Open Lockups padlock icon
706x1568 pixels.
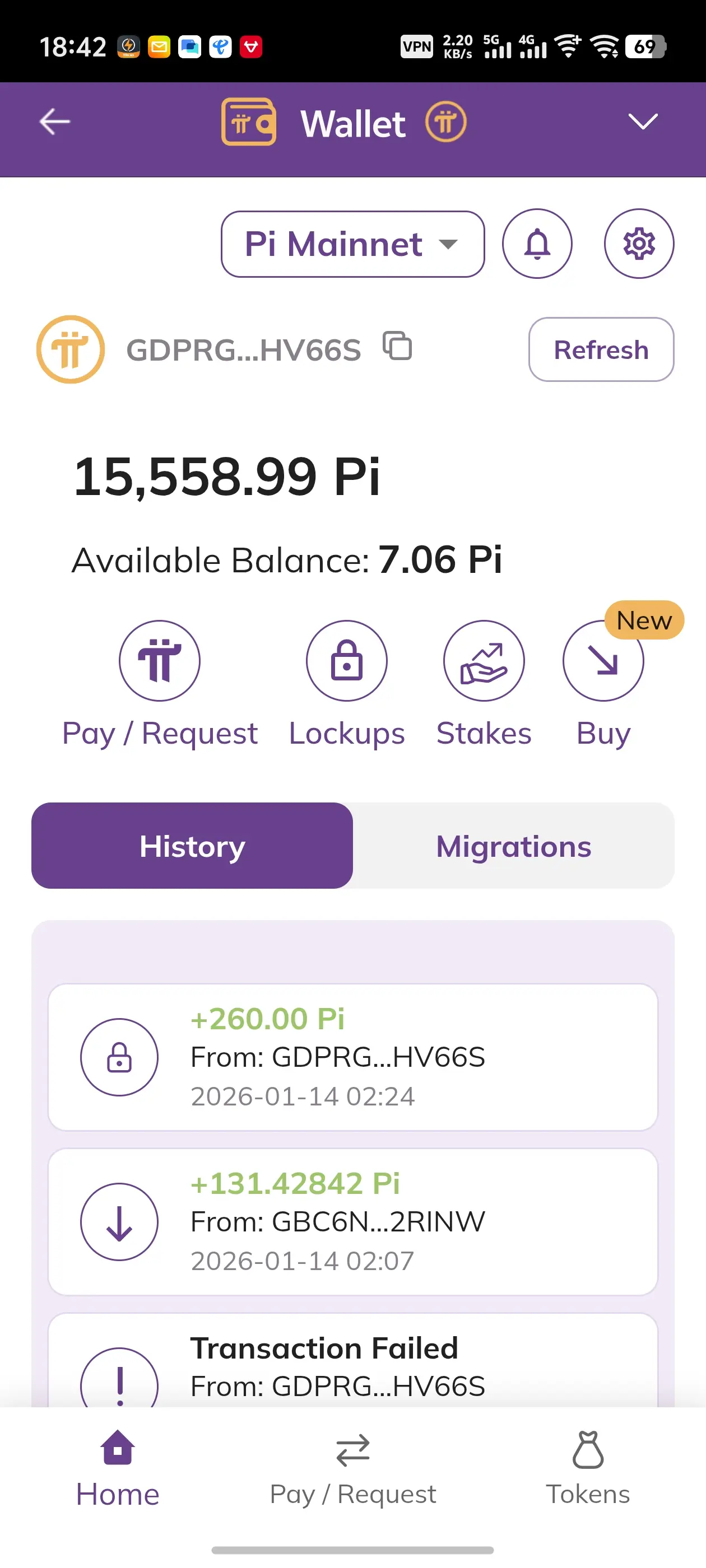click(347, 660)
